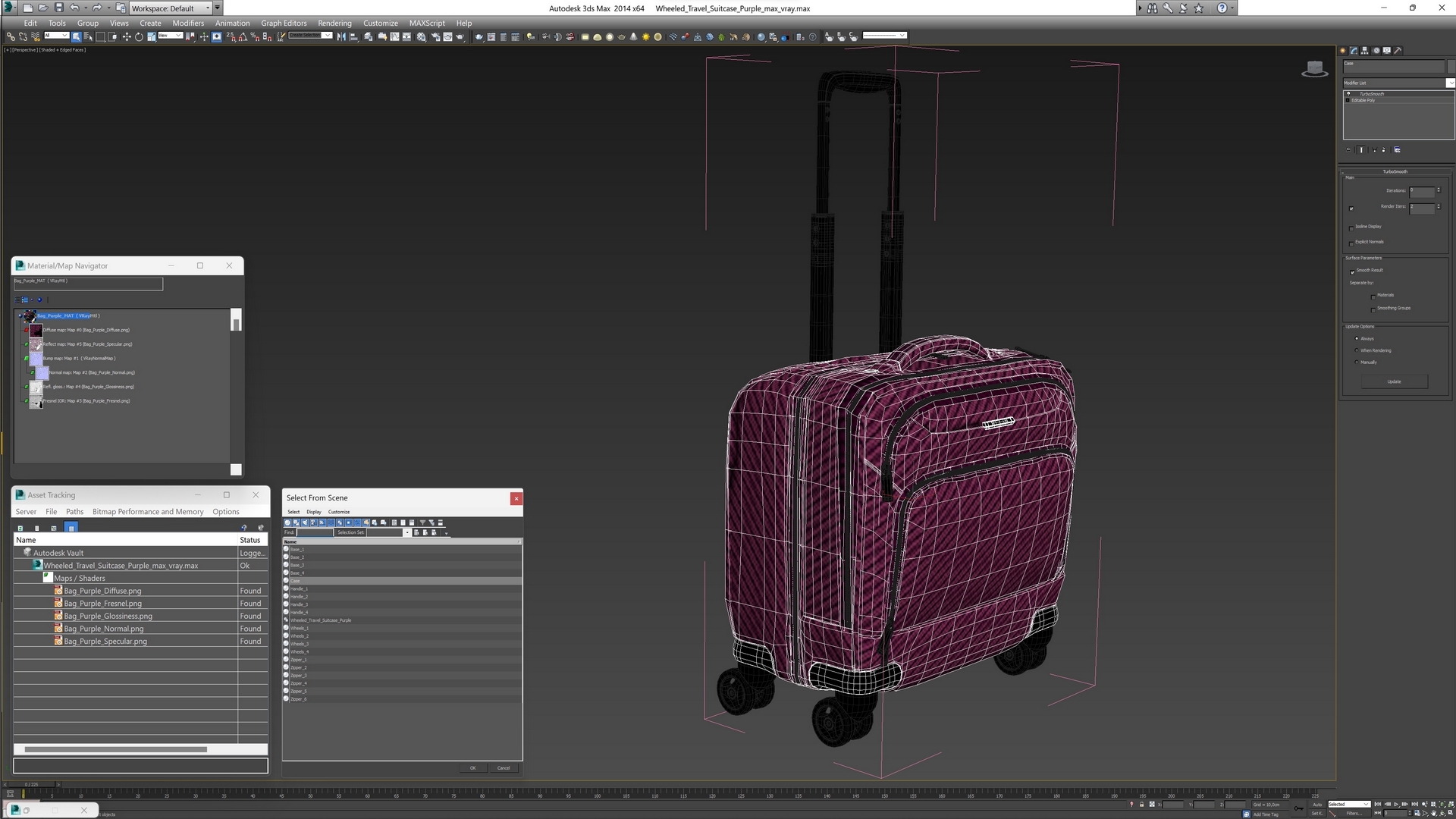The height and width of the screenshot is (819, 1456).
Task: Click the refresh icon in Asset Tracking toolbar
Action: [x=20, y=528]
